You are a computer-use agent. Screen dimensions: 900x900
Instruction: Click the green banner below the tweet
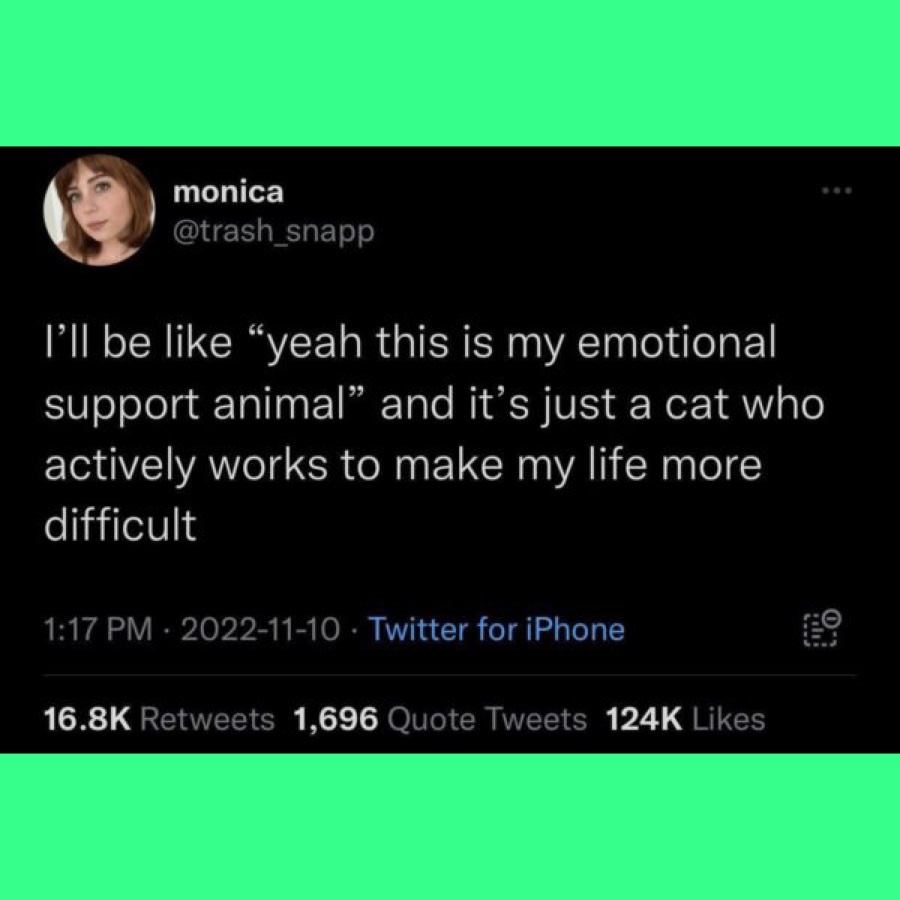coord(450,827)
